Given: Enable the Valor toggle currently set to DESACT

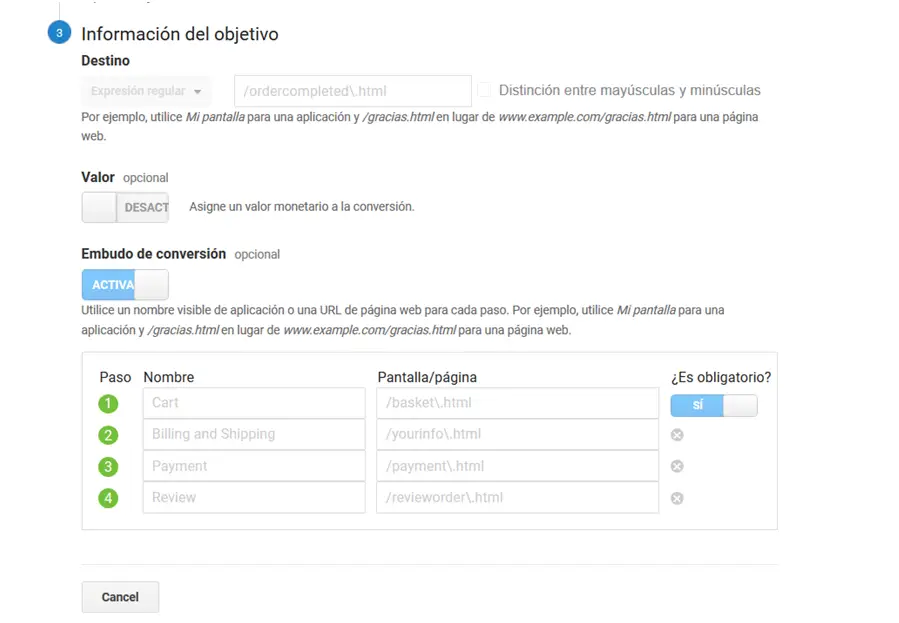Looking at the screenshot, I should (x=125, y=207).
